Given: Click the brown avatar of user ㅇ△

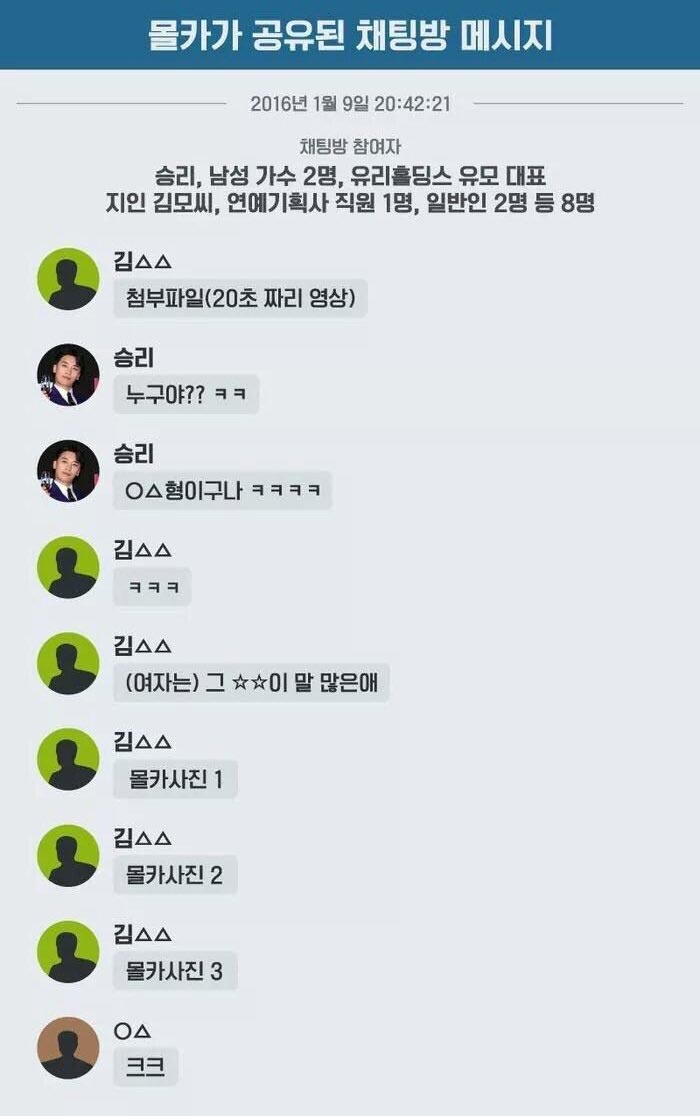Looking at the screenshot, I should pos(68,1048).
